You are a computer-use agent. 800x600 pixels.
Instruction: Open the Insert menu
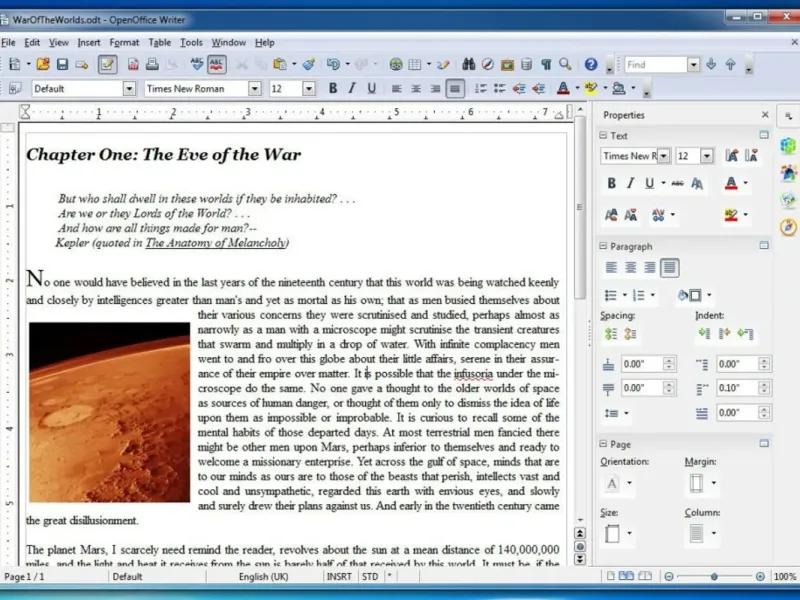89,42
